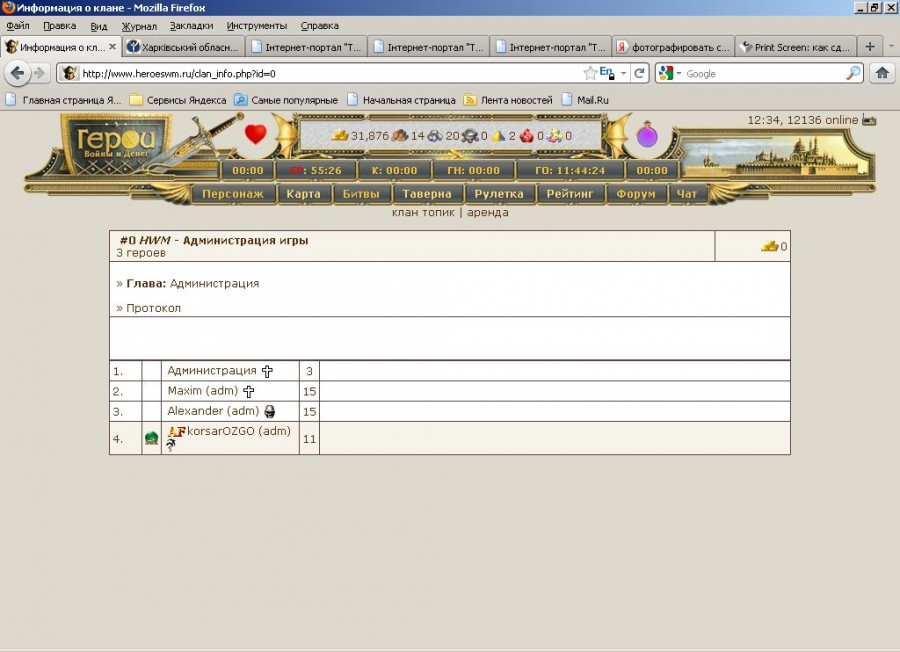
Task: Click the mail icon beside online counter
Action: click(x=869, y=120)
